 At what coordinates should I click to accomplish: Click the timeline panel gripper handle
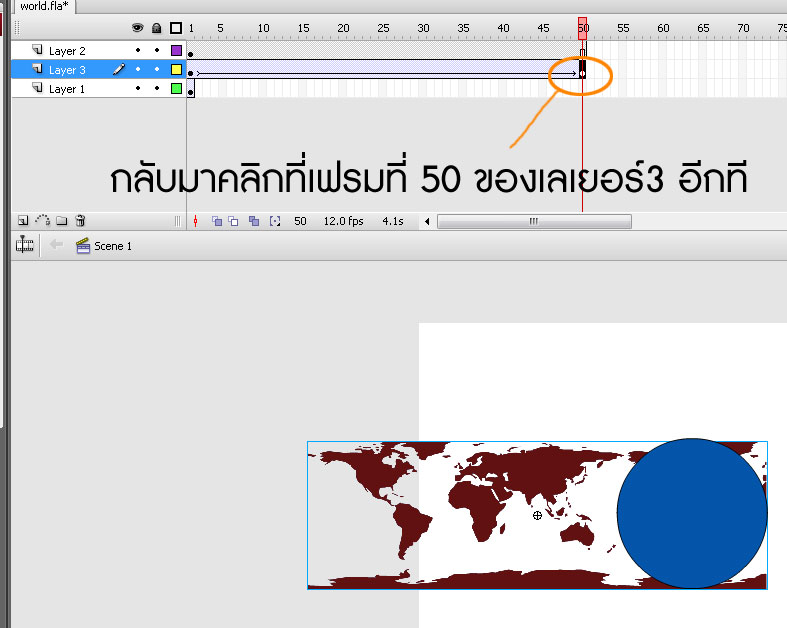click(x=18, y=28)
